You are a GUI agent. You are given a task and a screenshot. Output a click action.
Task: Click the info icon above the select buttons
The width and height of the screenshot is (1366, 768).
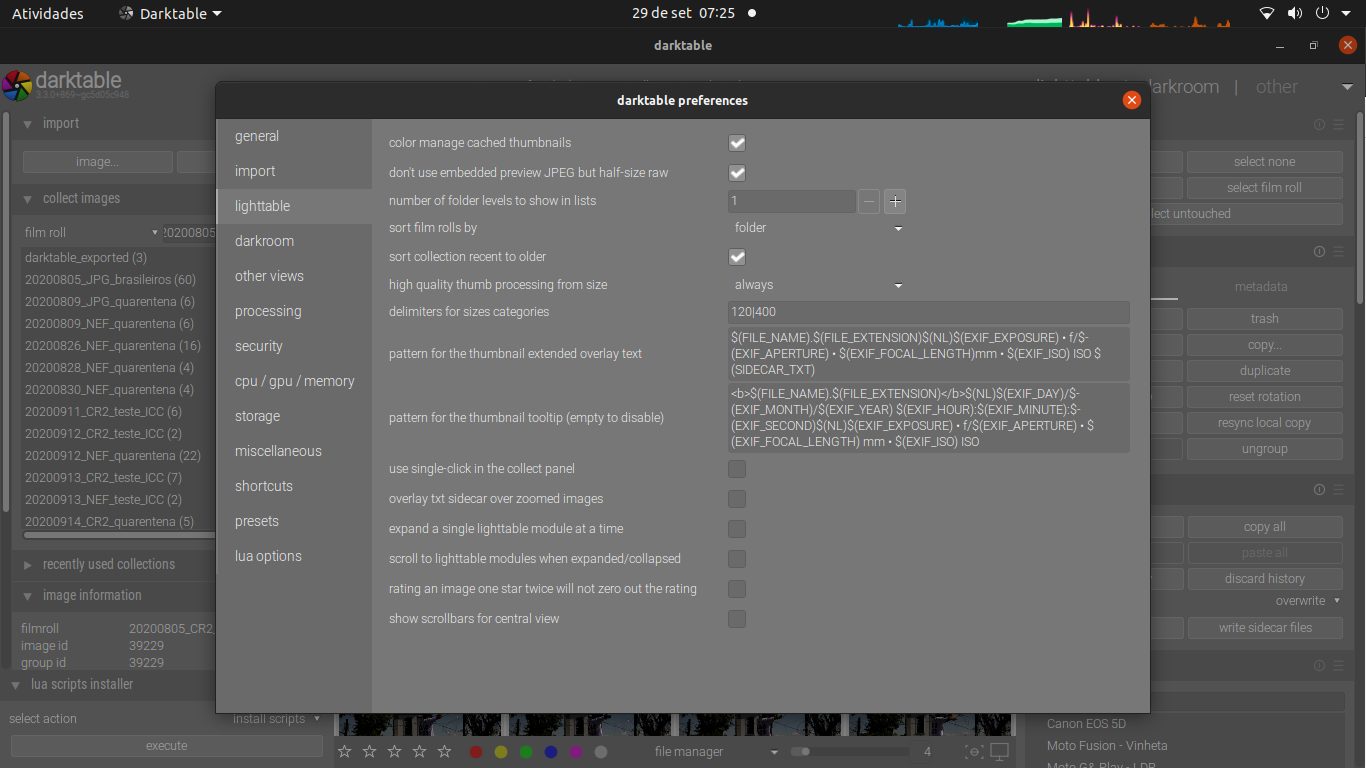pos(1319,124)
